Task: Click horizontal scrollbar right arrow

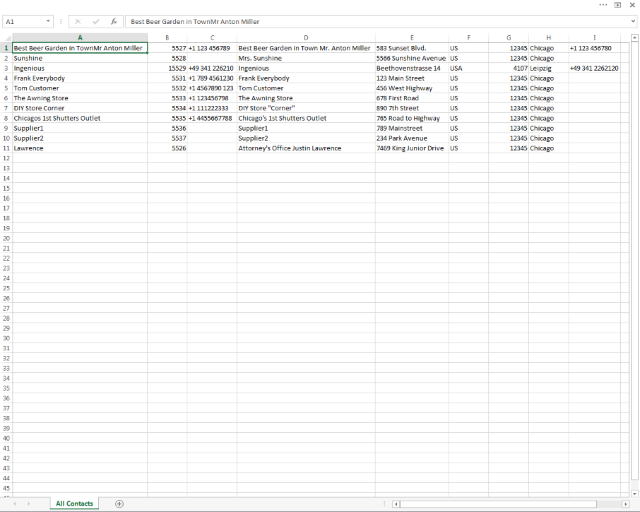Action: pos(625,504)
